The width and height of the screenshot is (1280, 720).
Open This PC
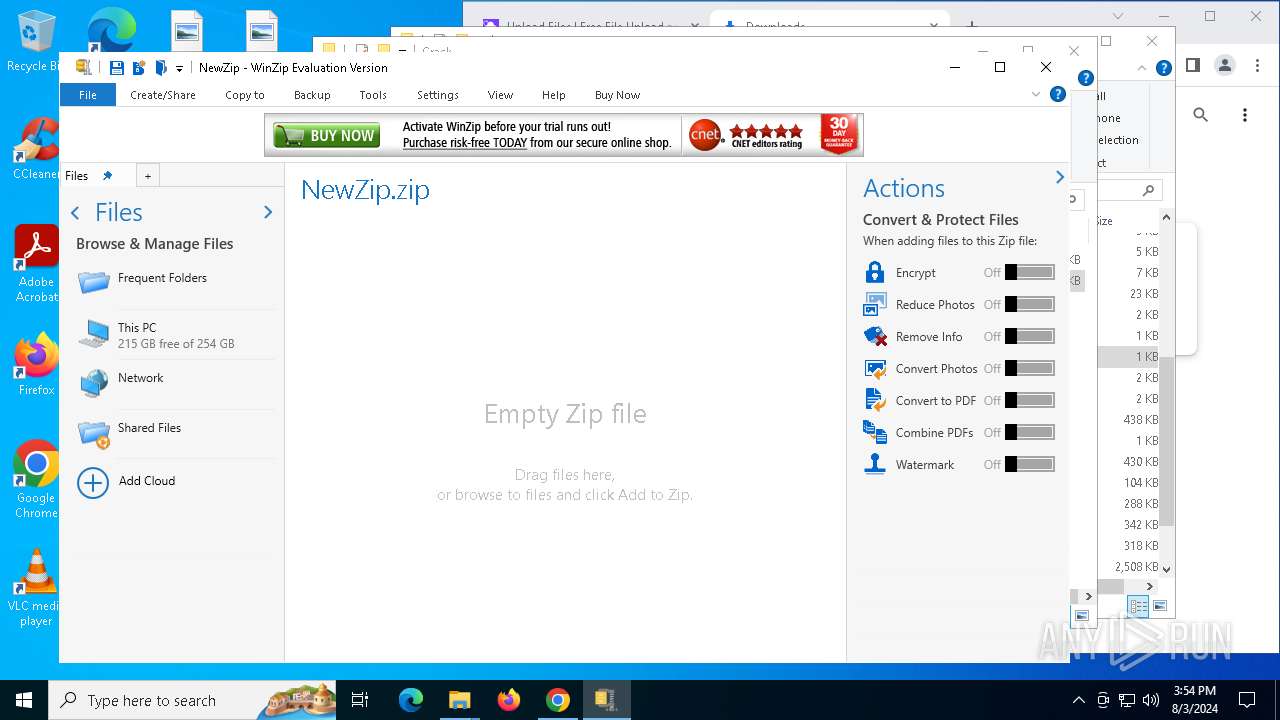(176, 335)
